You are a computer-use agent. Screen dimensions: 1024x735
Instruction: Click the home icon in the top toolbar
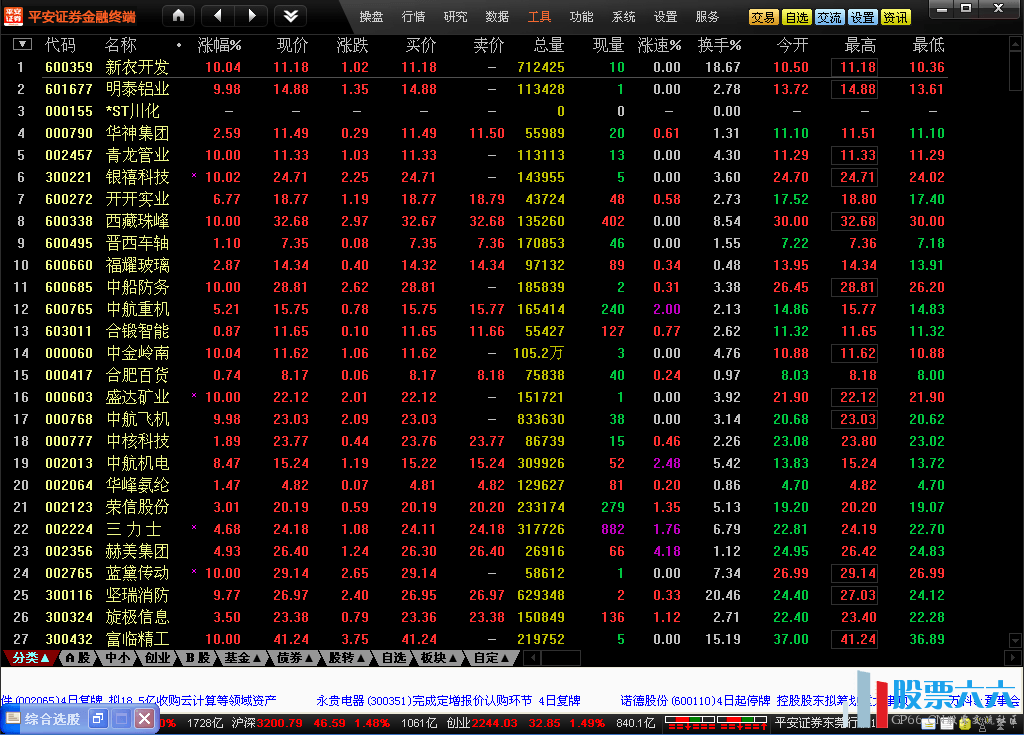coord(179,16)
